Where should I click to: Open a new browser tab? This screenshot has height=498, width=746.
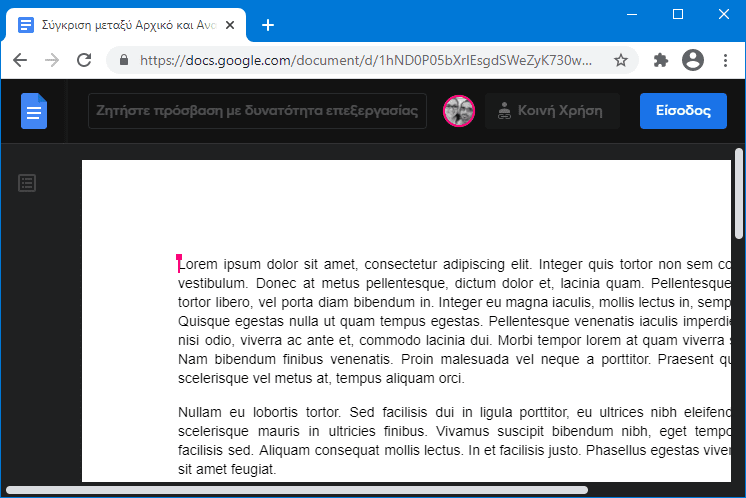pyautogui.click(x=268, y=25)
